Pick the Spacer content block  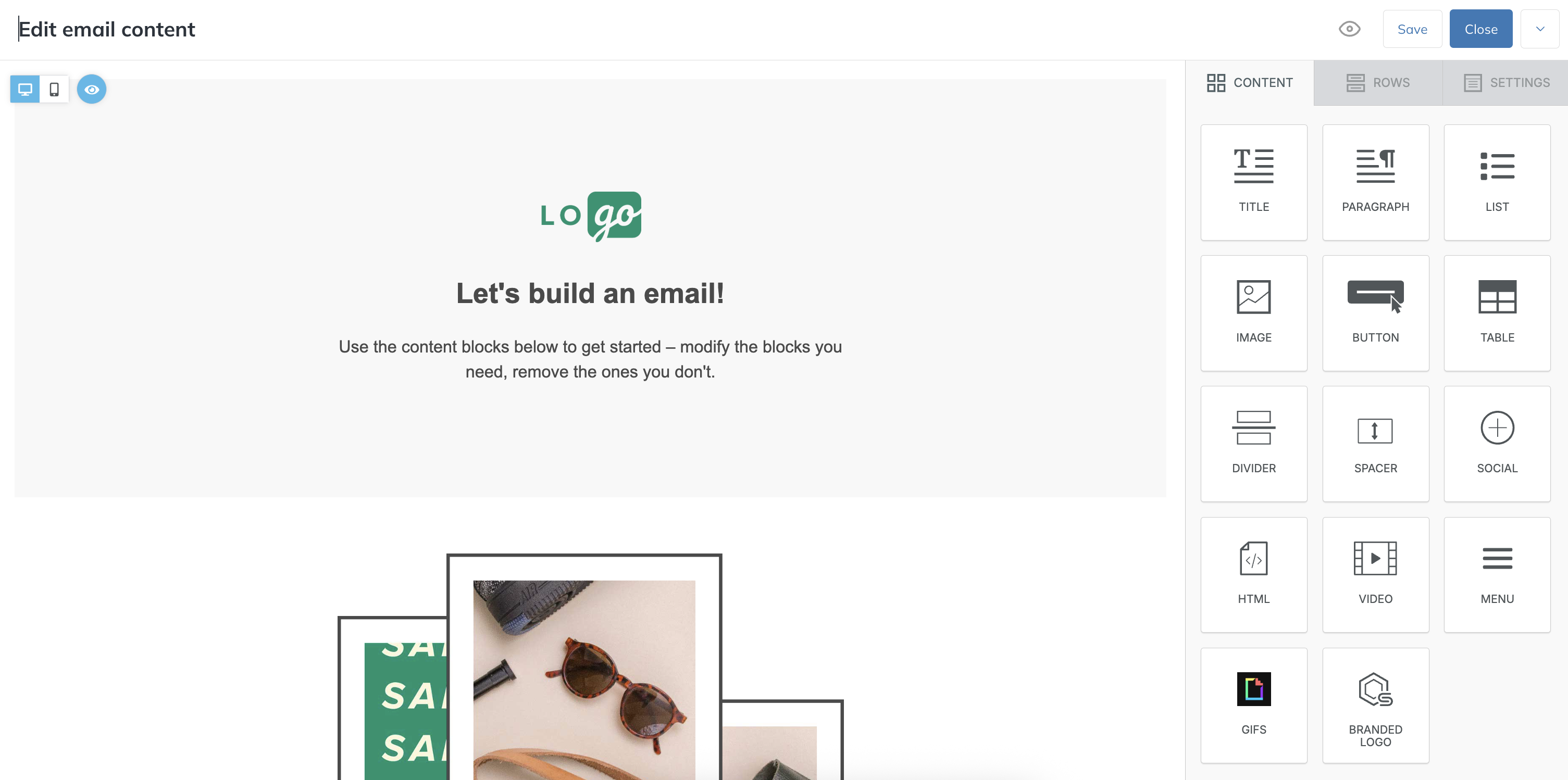point(1375,444)
